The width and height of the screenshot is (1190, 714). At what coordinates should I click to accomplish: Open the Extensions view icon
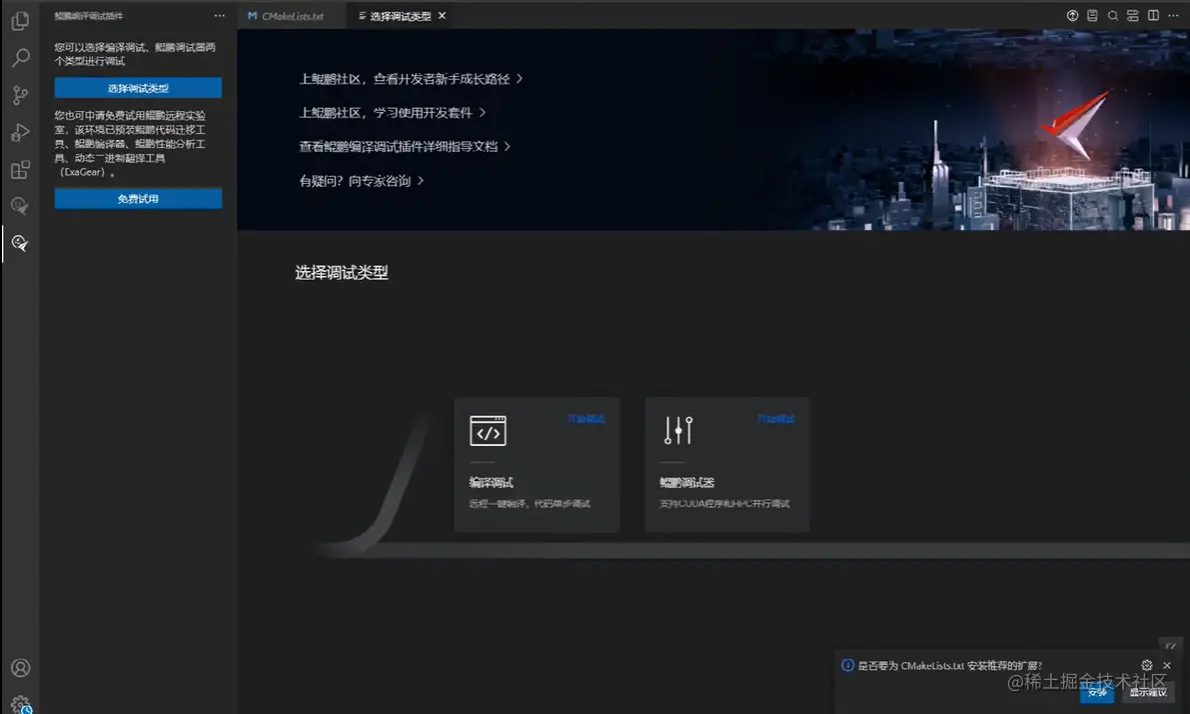point(20,169)
